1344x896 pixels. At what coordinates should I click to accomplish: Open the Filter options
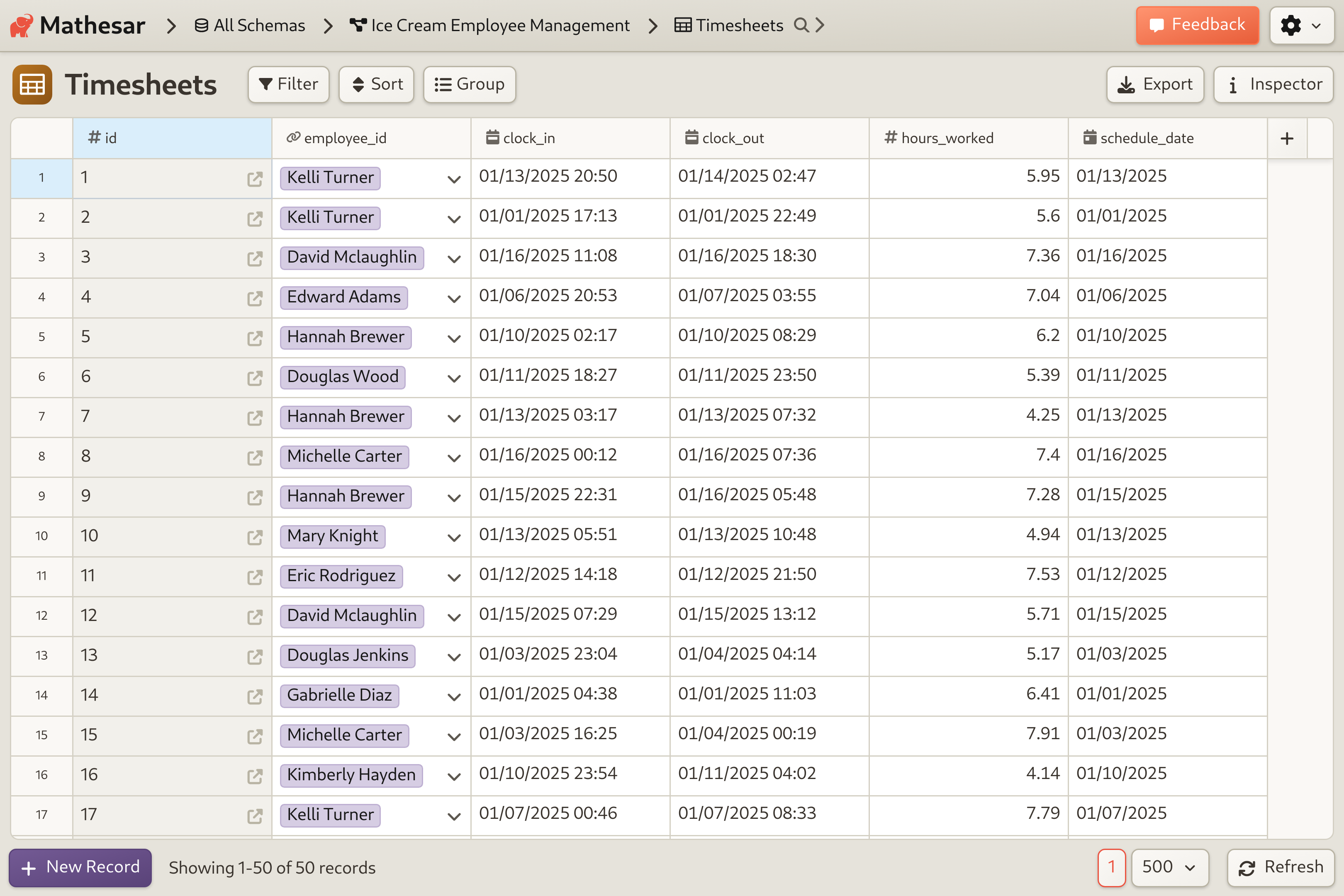click(289, 85)
